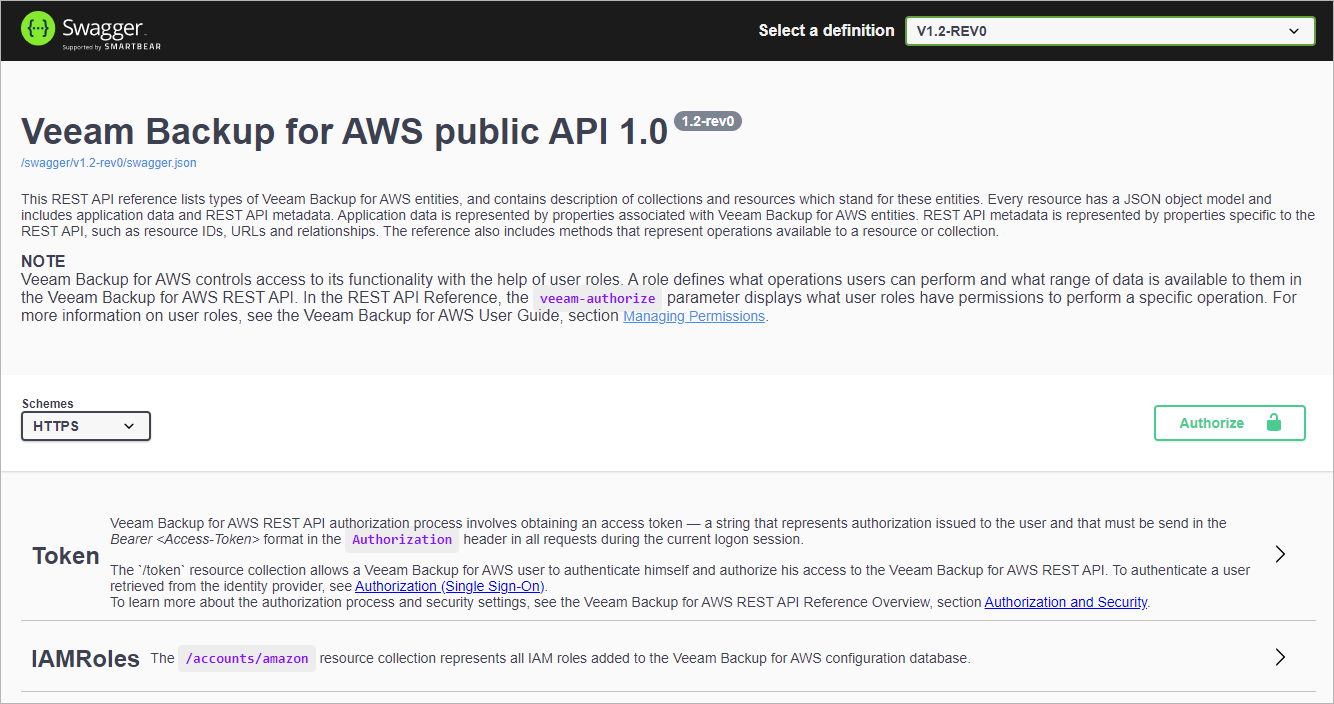Click the Supported by SmartBear text
1334x704 pixels.
pos(112,46)
